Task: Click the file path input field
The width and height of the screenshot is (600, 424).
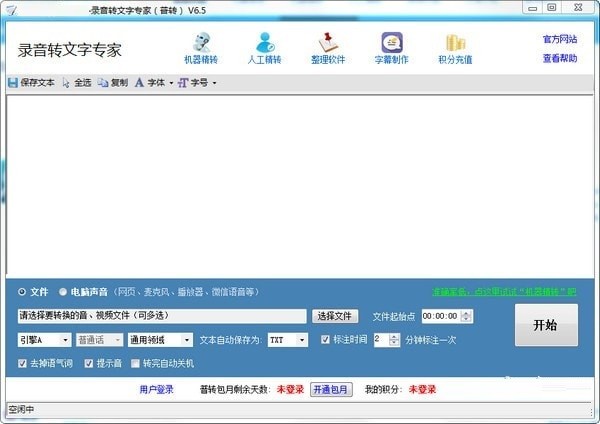Action: [162, 316]
